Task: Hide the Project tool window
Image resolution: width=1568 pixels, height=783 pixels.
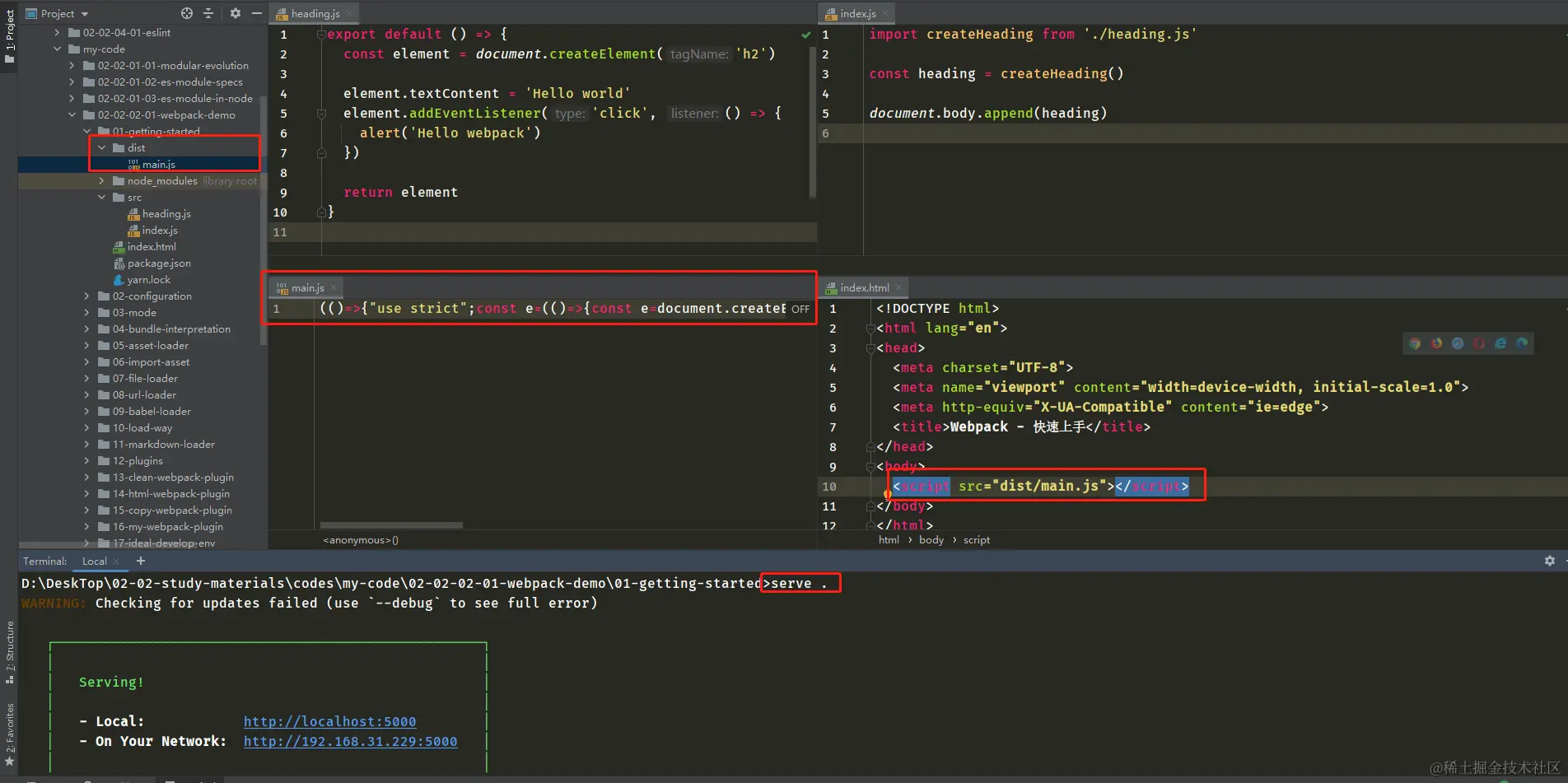Action: coord(257,13)
